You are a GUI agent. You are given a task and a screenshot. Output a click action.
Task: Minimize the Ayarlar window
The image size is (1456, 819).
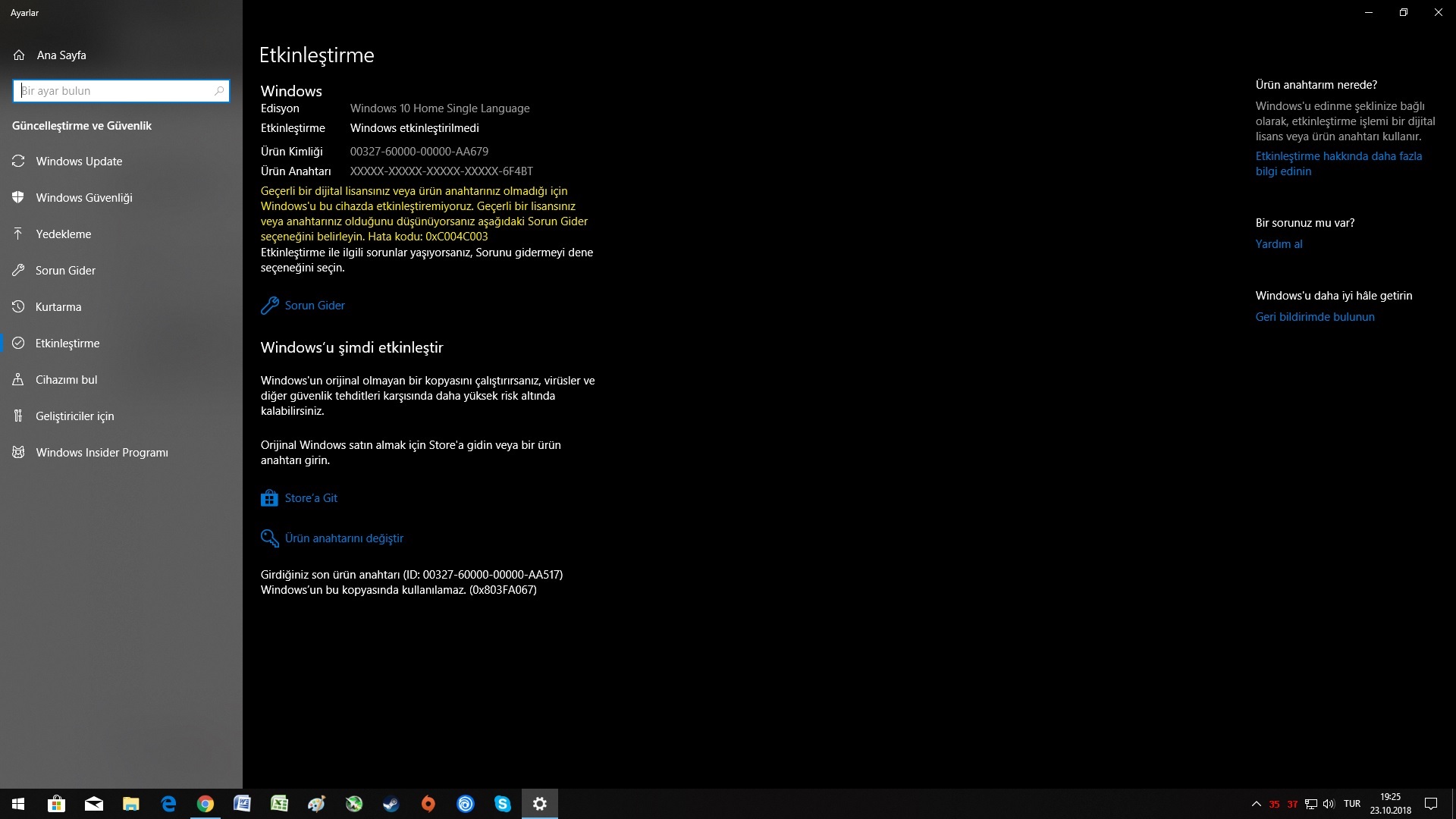point(1369,12)
